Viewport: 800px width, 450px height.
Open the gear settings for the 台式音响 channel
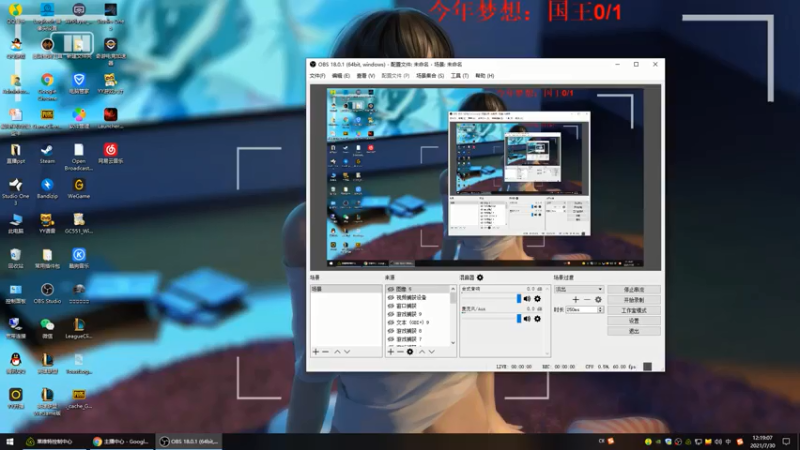[x=537, y=299]
